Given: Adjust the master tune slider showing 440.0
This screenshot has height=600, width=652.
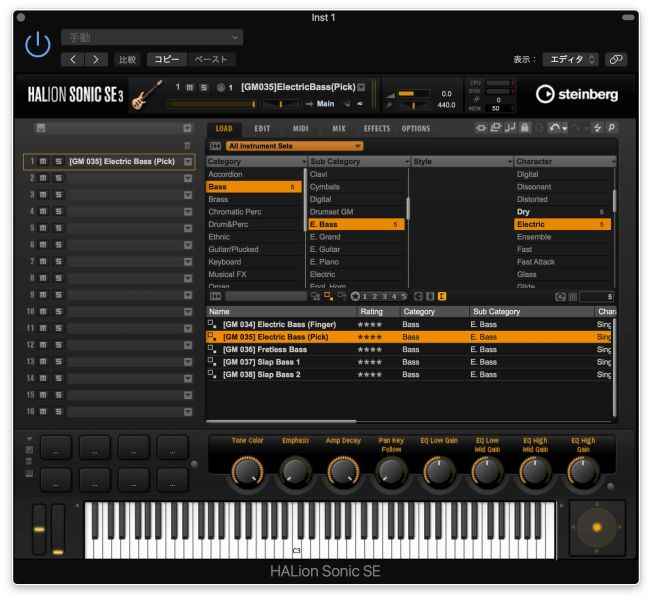Looking at the screenshot, I should pyautogui.click(x=413, y=106).
